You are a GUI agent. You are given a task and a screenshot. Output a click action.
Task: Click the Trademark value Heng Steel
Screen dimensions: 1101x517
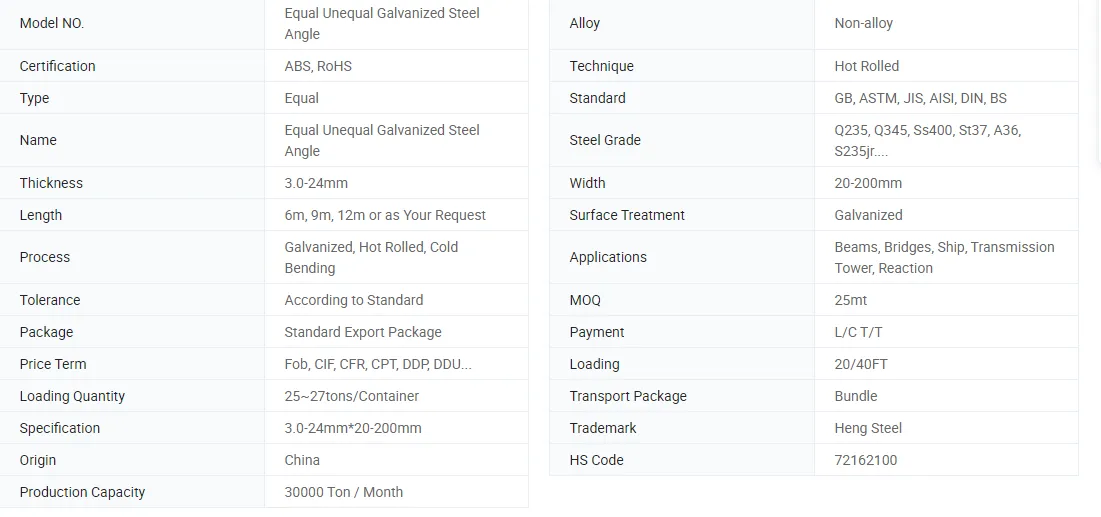868,428
